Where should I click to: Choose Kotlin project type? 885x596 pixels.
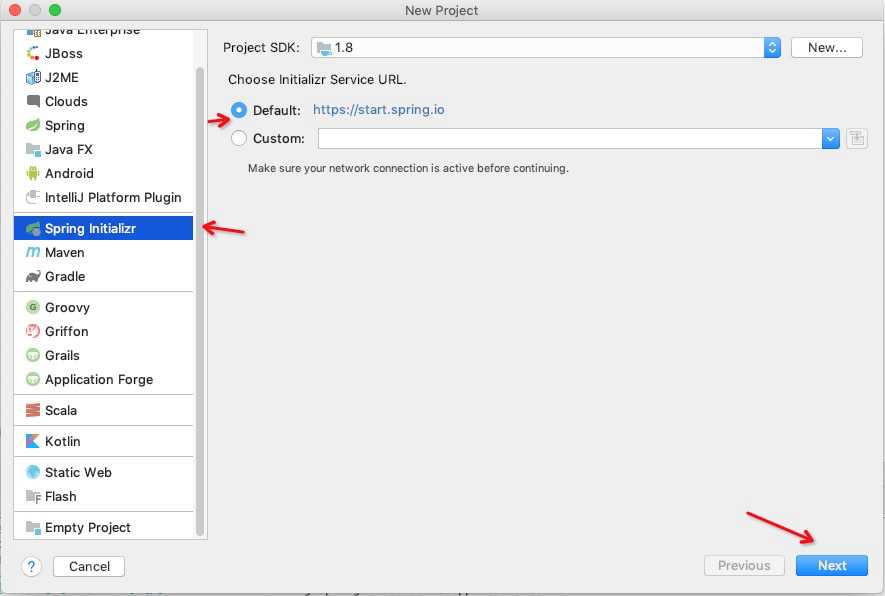pyautogui.click(x=103, y=441)
